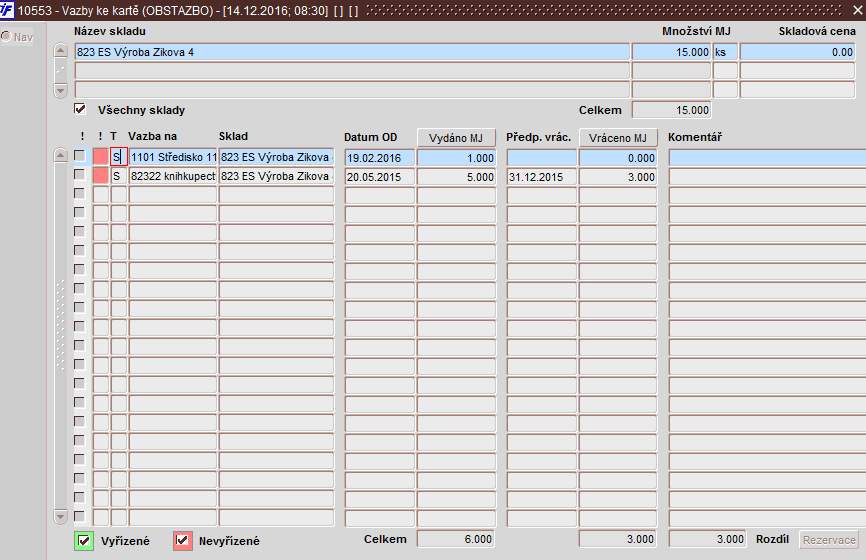Viewport: 866px width, 560px height.
Task: Click the issued quantity 5.000
Action: [456, 177]
